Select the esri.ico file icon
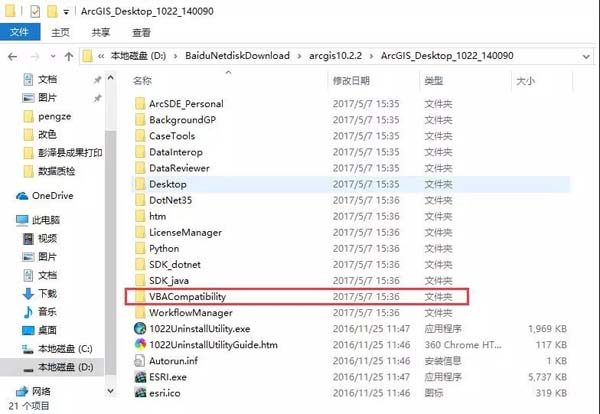This screenshot has width=600, height=414. tap(140, 393)
